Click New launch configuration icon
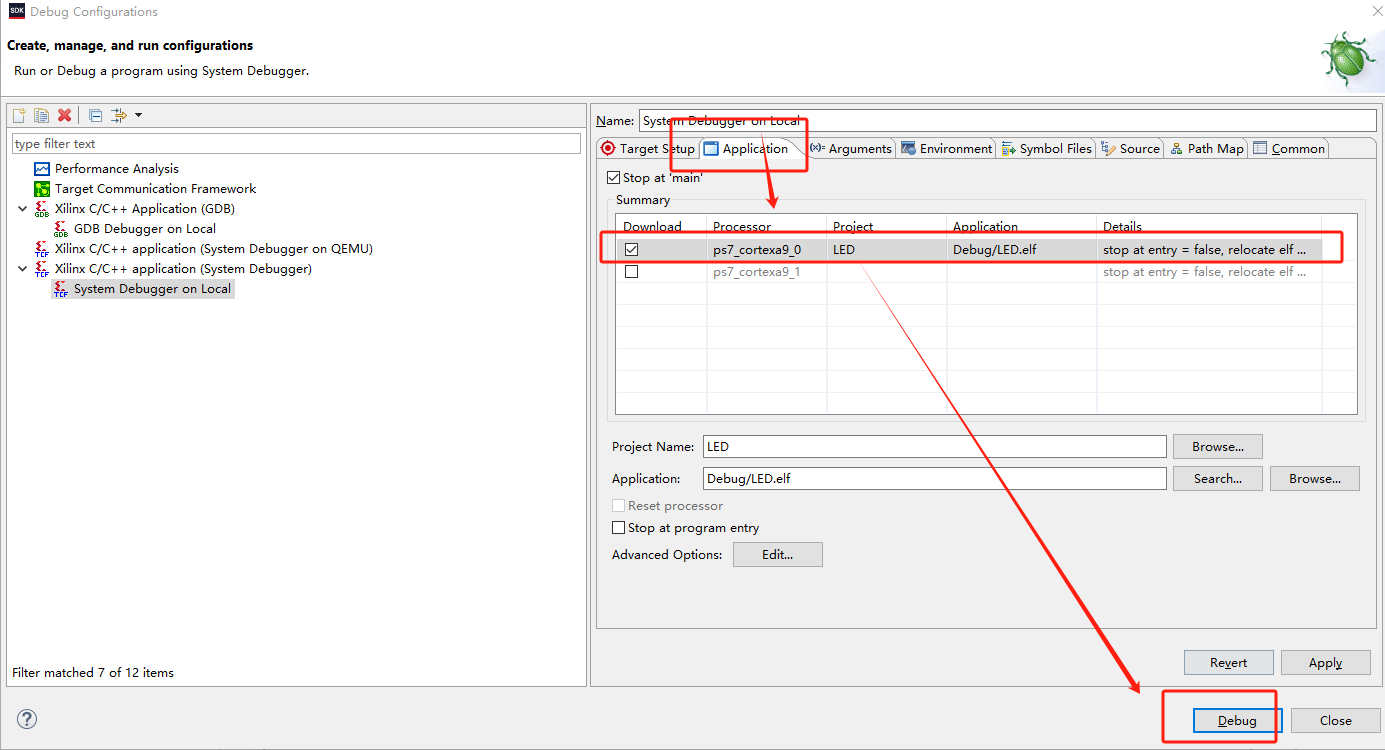The width and height of the screenshot is (1385, 750). pos(19,115)
